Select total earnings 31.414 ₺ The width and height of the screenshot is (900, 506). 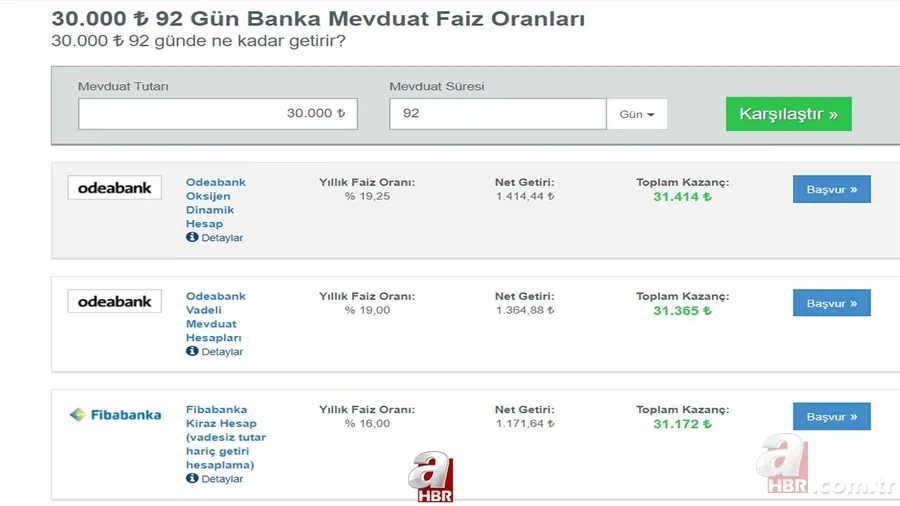point(682,197)
